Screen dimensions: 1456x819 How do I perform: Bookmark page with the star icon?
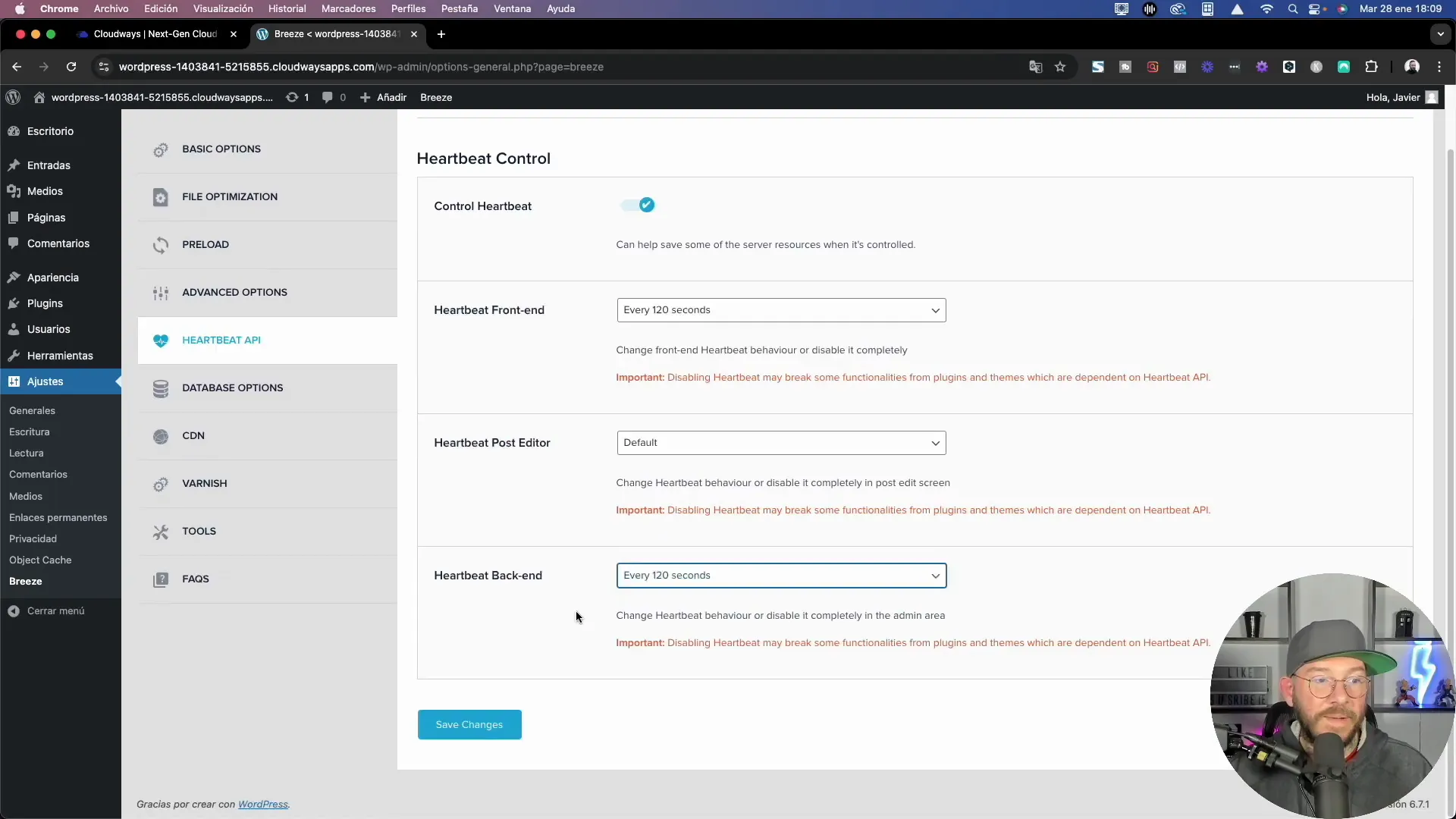(x=1060, y=67)
